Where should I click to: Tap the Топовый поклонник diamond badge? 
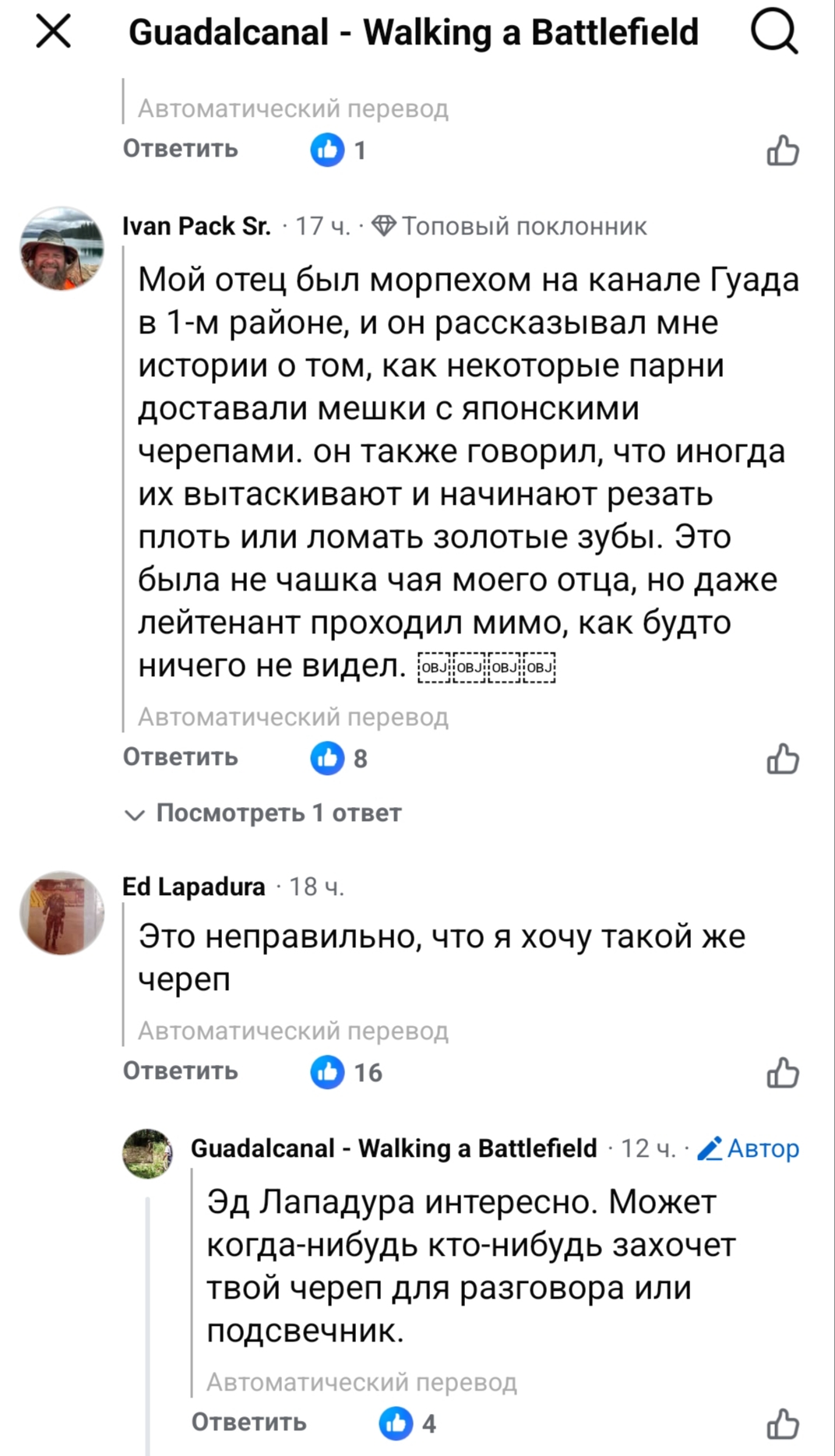(x=509, y=227)
